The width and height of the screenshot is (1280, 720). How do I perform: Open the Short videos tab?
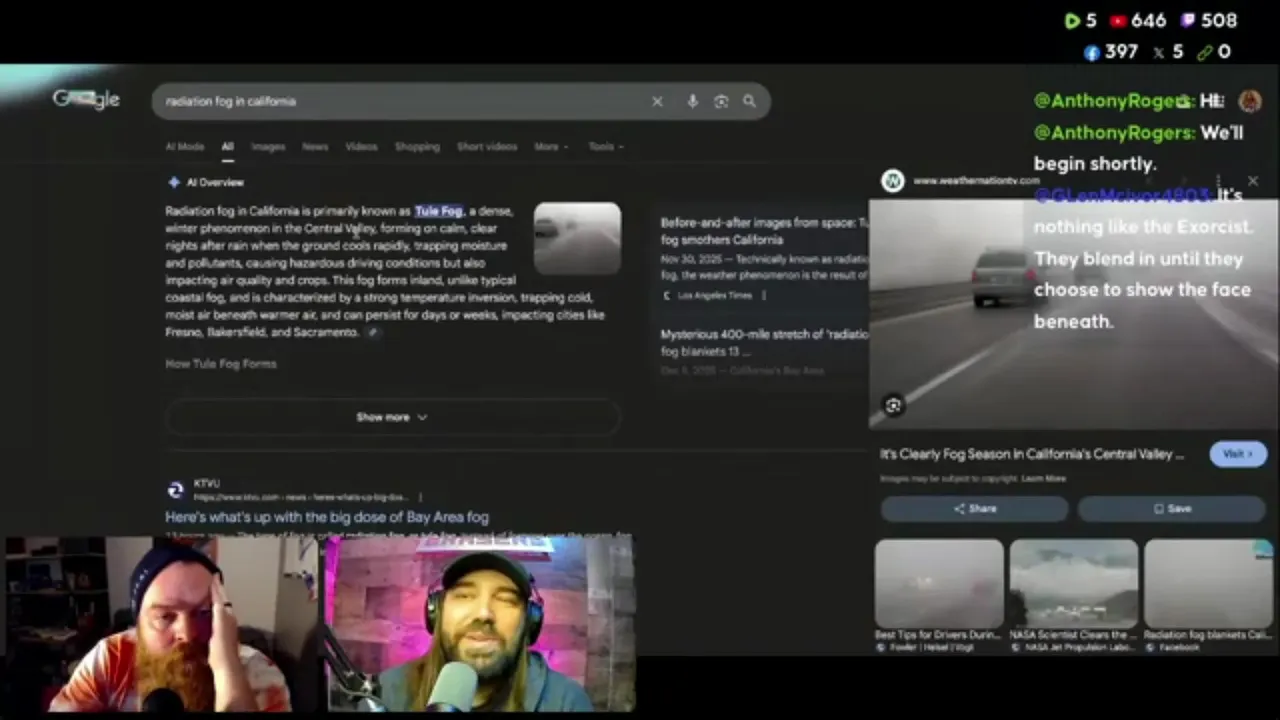point(487,146)
